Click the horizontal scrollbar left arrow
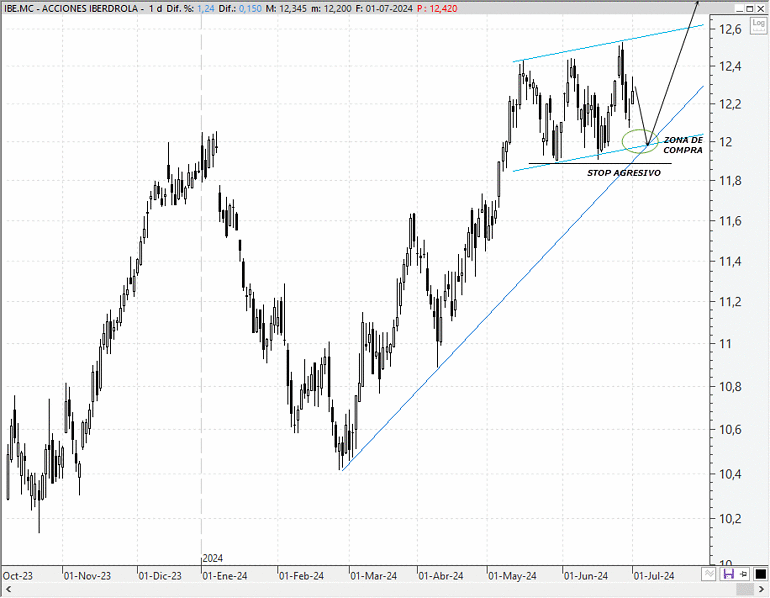The image size is (770, 598). tap(7, 589)
